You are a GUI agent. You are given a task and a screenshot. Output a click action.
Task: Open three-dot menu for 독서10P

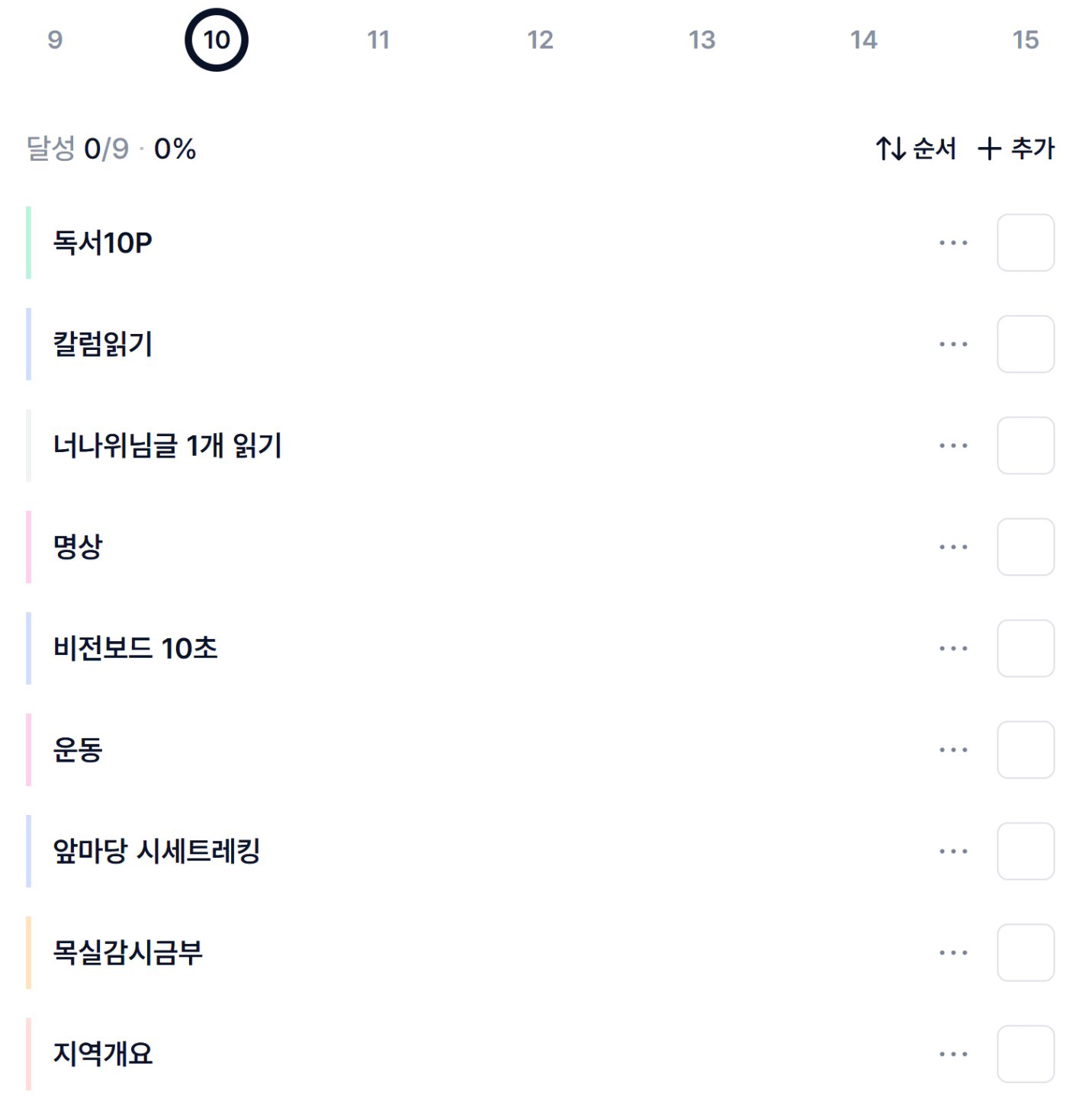click(x=953, y=243)
